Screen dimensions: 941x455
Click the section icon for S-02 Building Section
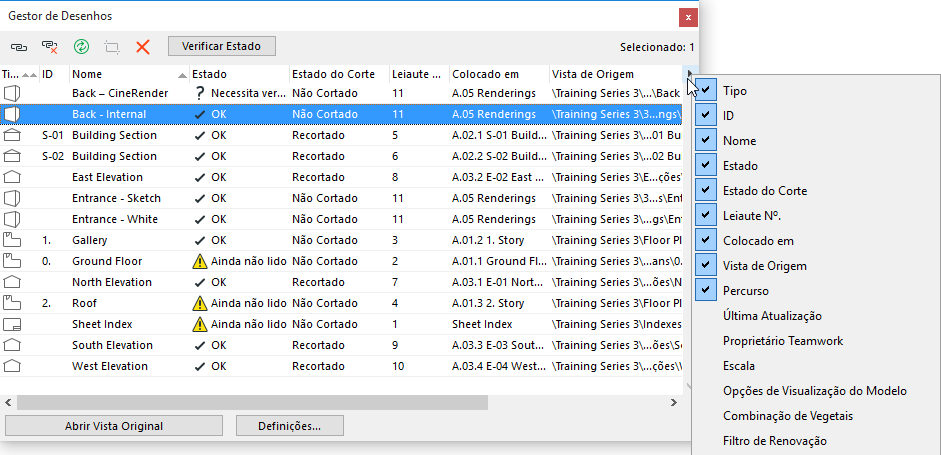[12, 156]
